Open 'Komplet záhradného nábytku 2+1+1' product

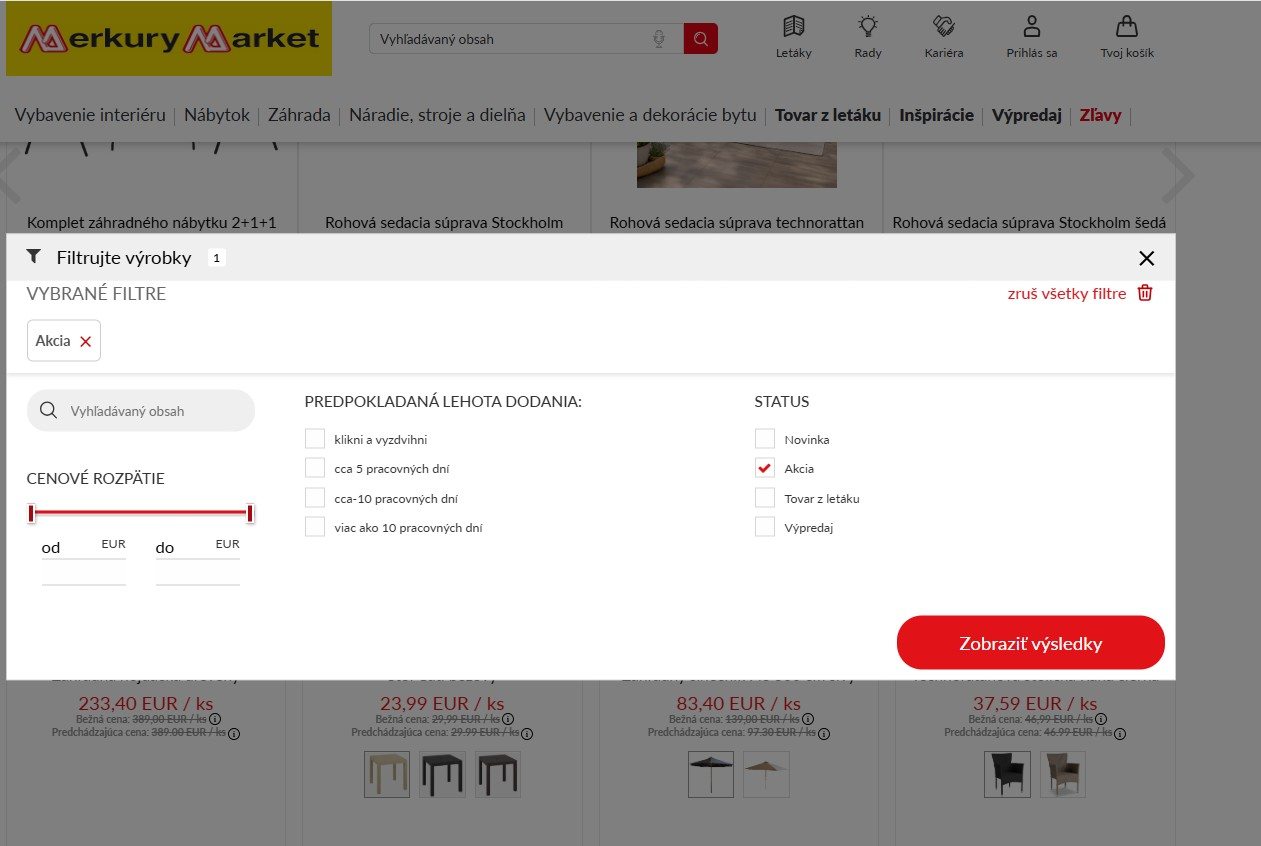coord(152,222)
